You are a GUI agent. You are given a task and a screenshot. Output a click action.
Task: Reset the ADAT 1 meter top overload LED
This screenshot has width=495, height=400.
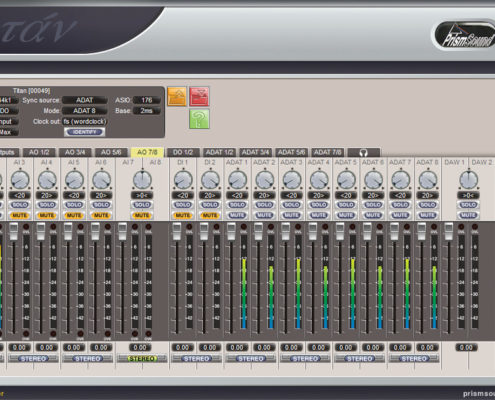244,227
